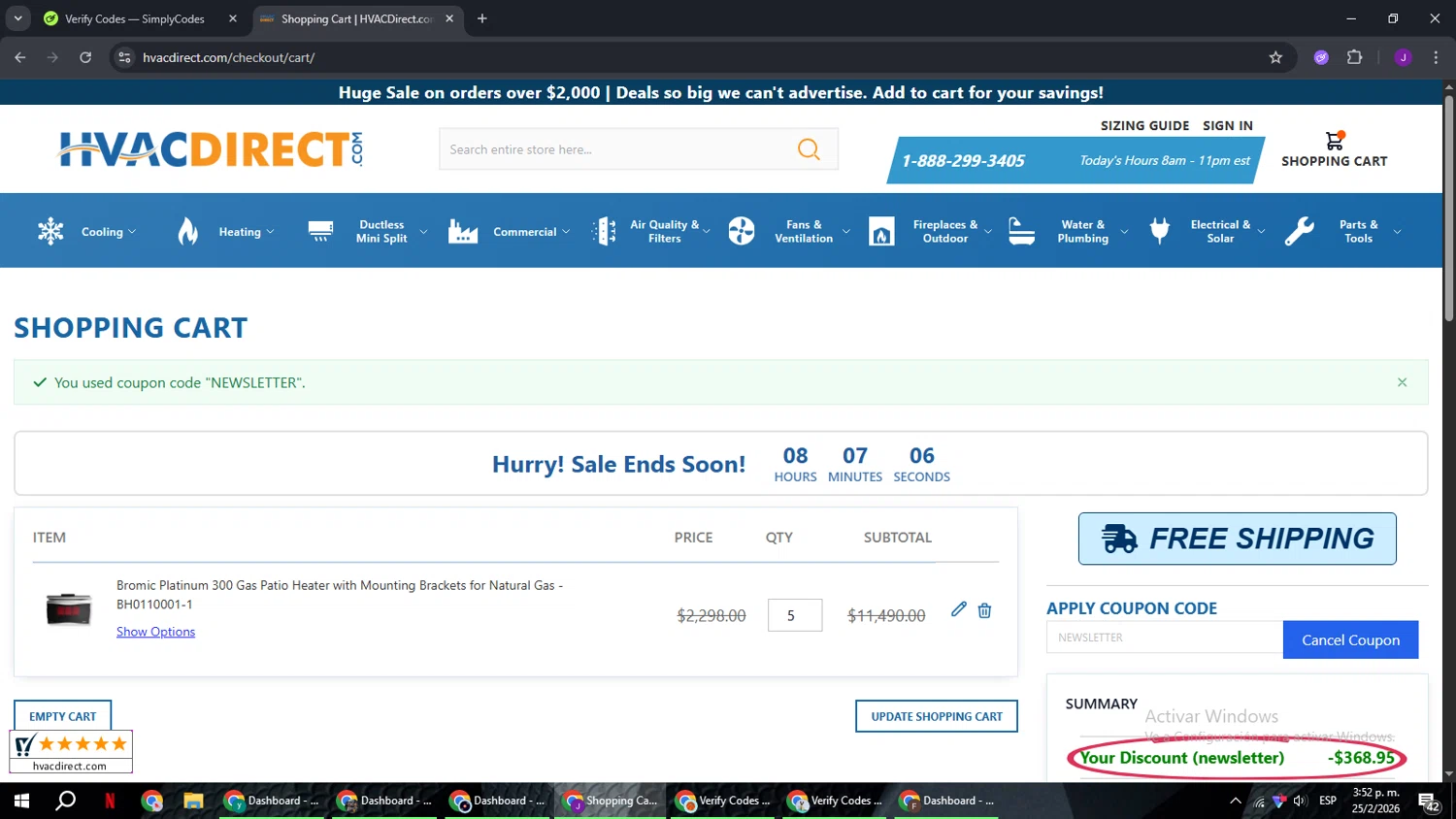The image size is (1456, 819).
Task: Click the Fireplaces & Outdoor icon
Action: point(881,231)
